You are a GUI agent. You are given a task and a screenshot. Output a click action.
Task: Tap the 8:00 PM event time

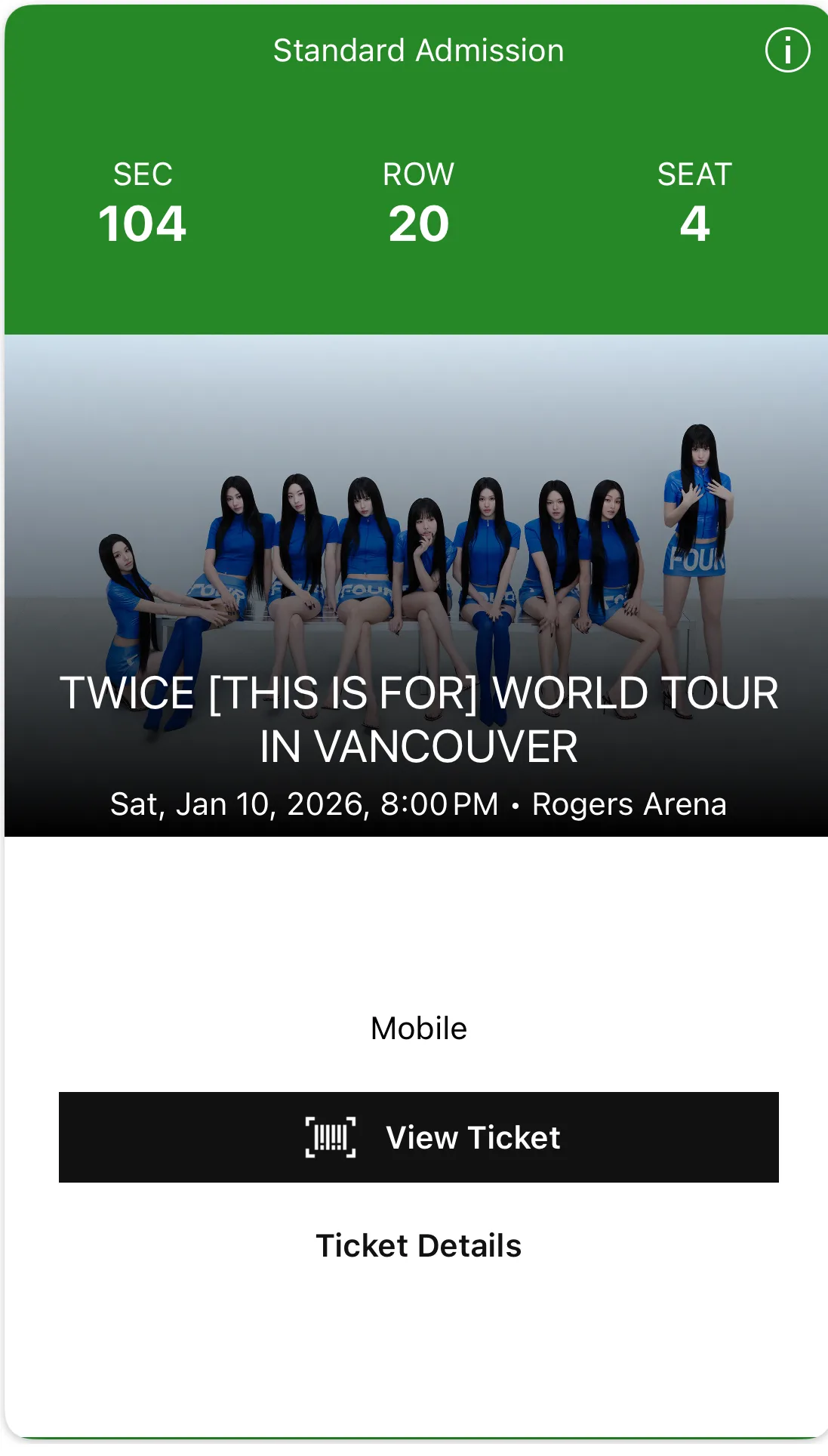tap(439, 804)
